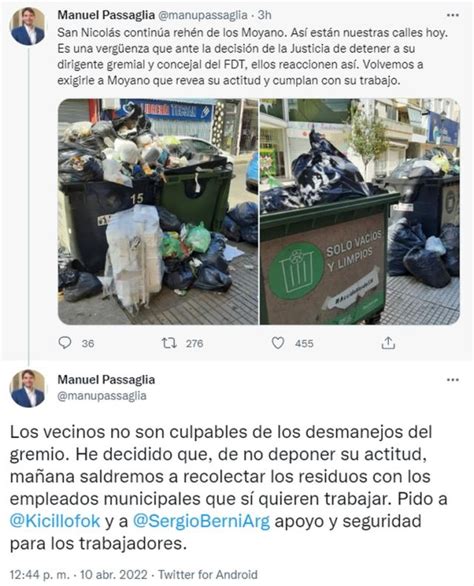Click the share upload icon
Screen dimensions: 474x586
coord(388,343)
